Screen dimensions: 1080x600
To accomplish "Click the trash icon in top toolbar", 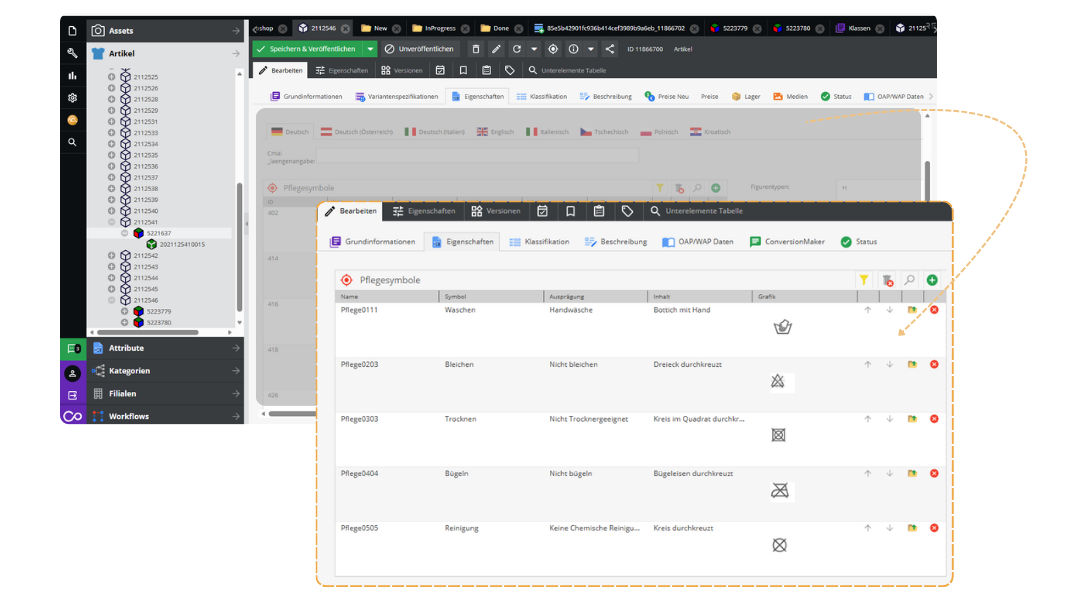I will tap(475, 49).
